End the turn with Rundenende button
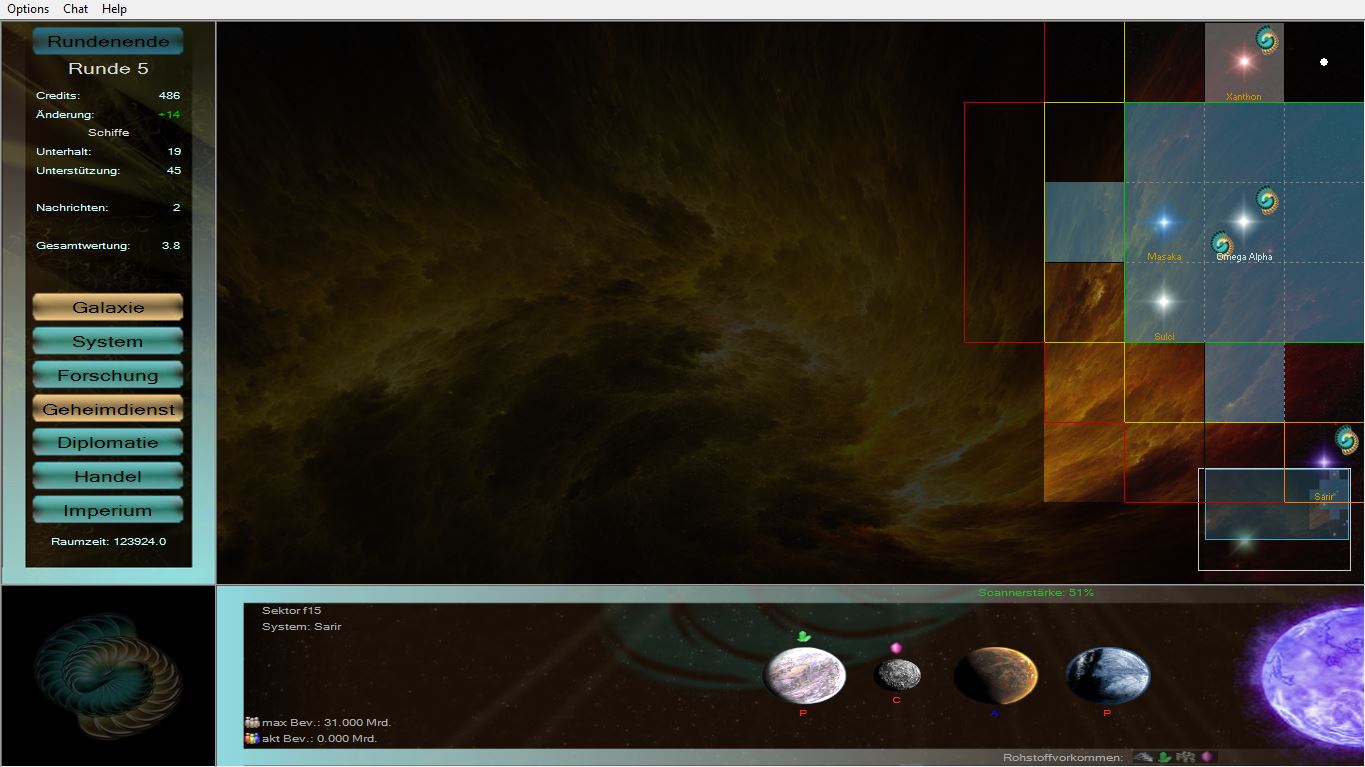This screenshot has height=767, width=1365. (108, 41)
